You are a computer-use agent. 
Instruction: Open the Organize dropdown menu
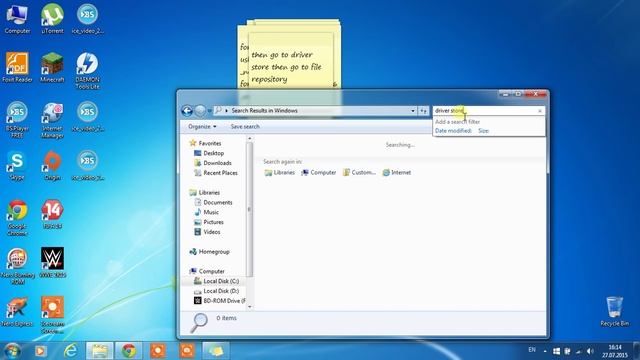(202, 127)
